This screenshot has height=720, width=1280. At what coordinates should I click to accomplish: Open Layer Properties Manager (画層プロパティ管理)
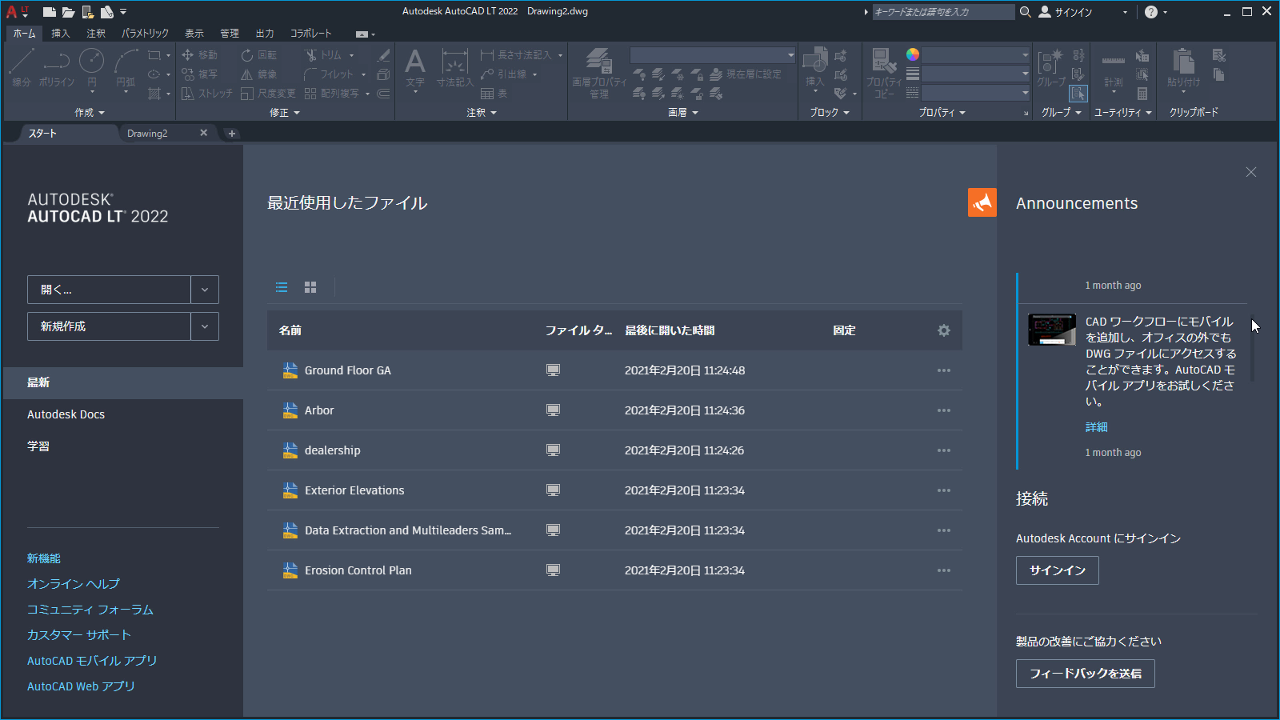tap(599, 72)
